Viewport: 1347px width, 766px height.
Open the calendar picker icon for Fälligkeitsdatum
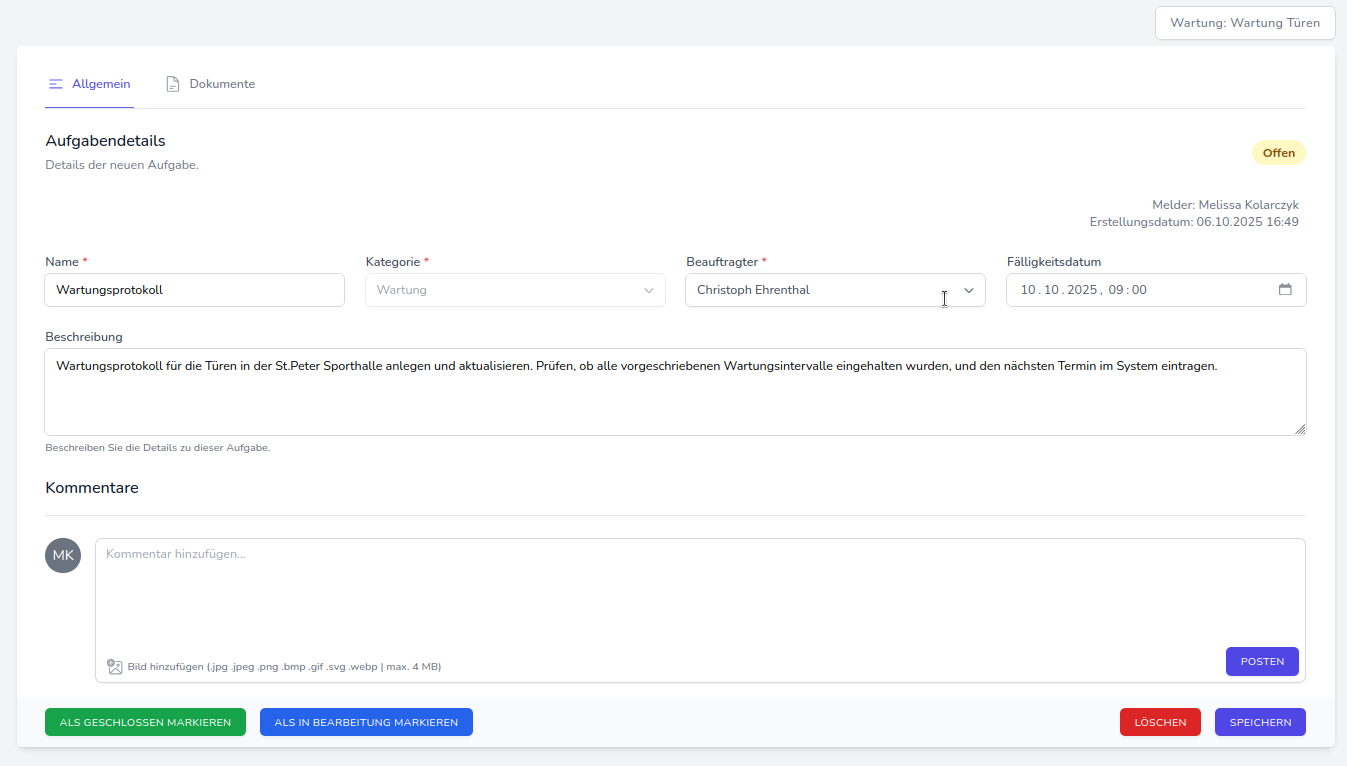point(1285,290)
